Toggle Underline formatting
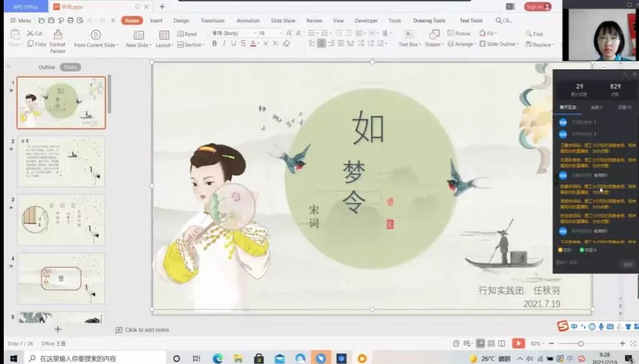 pos(234,44)
